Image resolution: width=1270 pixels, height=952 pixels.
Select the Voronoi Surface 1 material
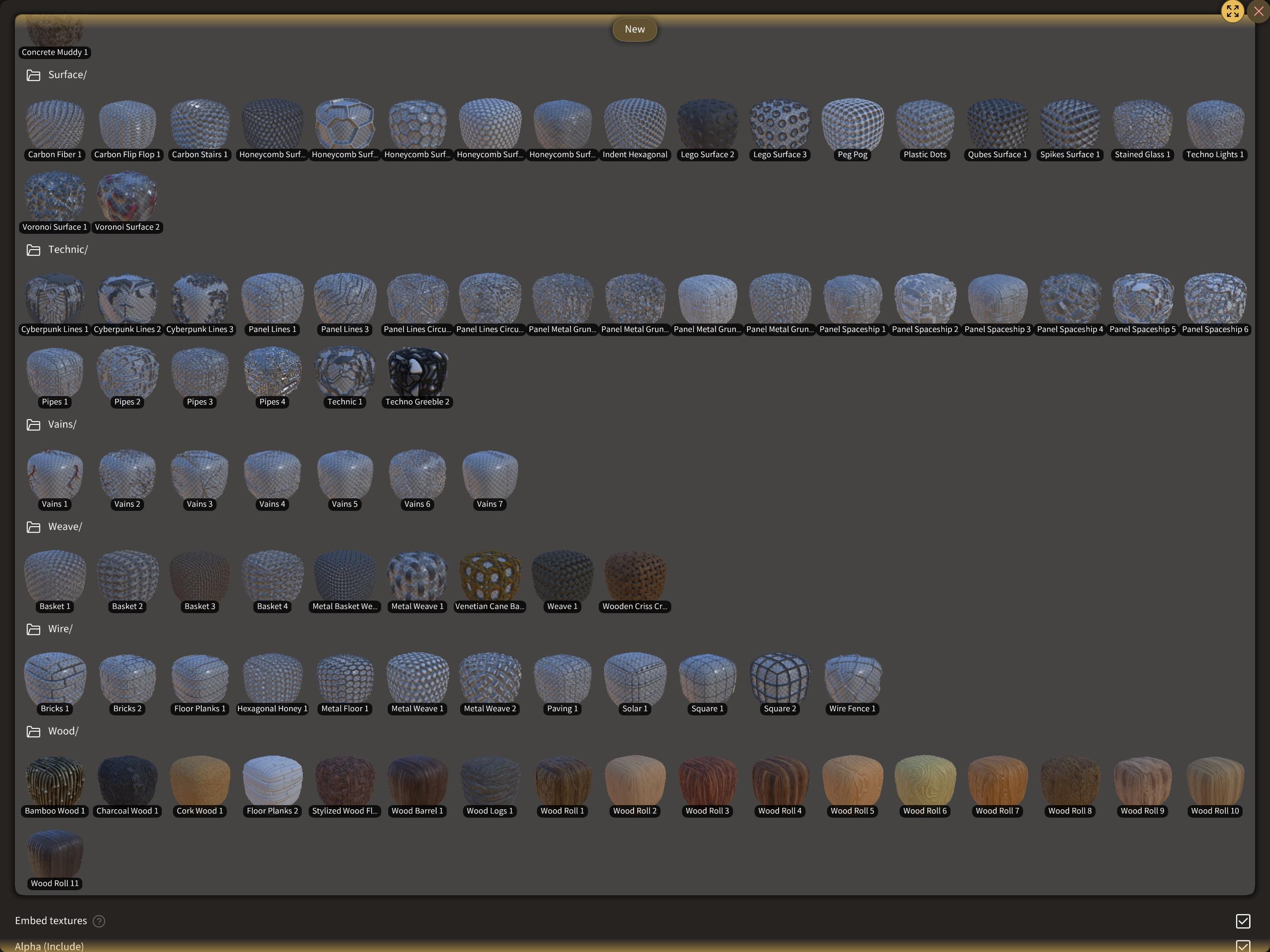(x=54, y=195)
